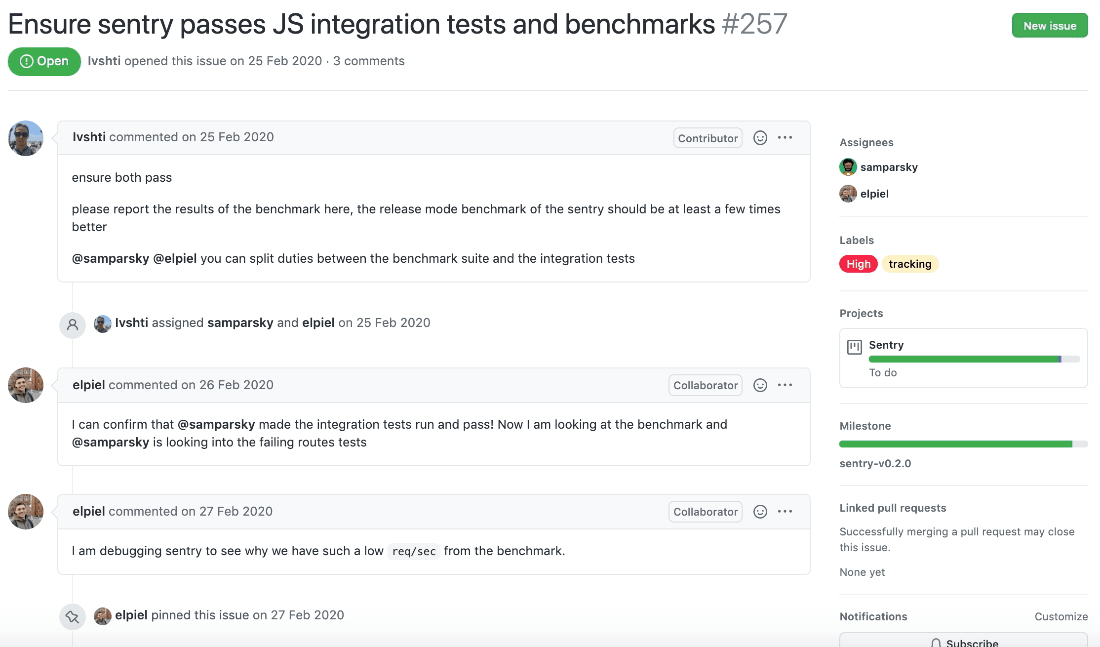
Task: Click elpiel avatar in Assignees
Action: [x=847, y=194]
